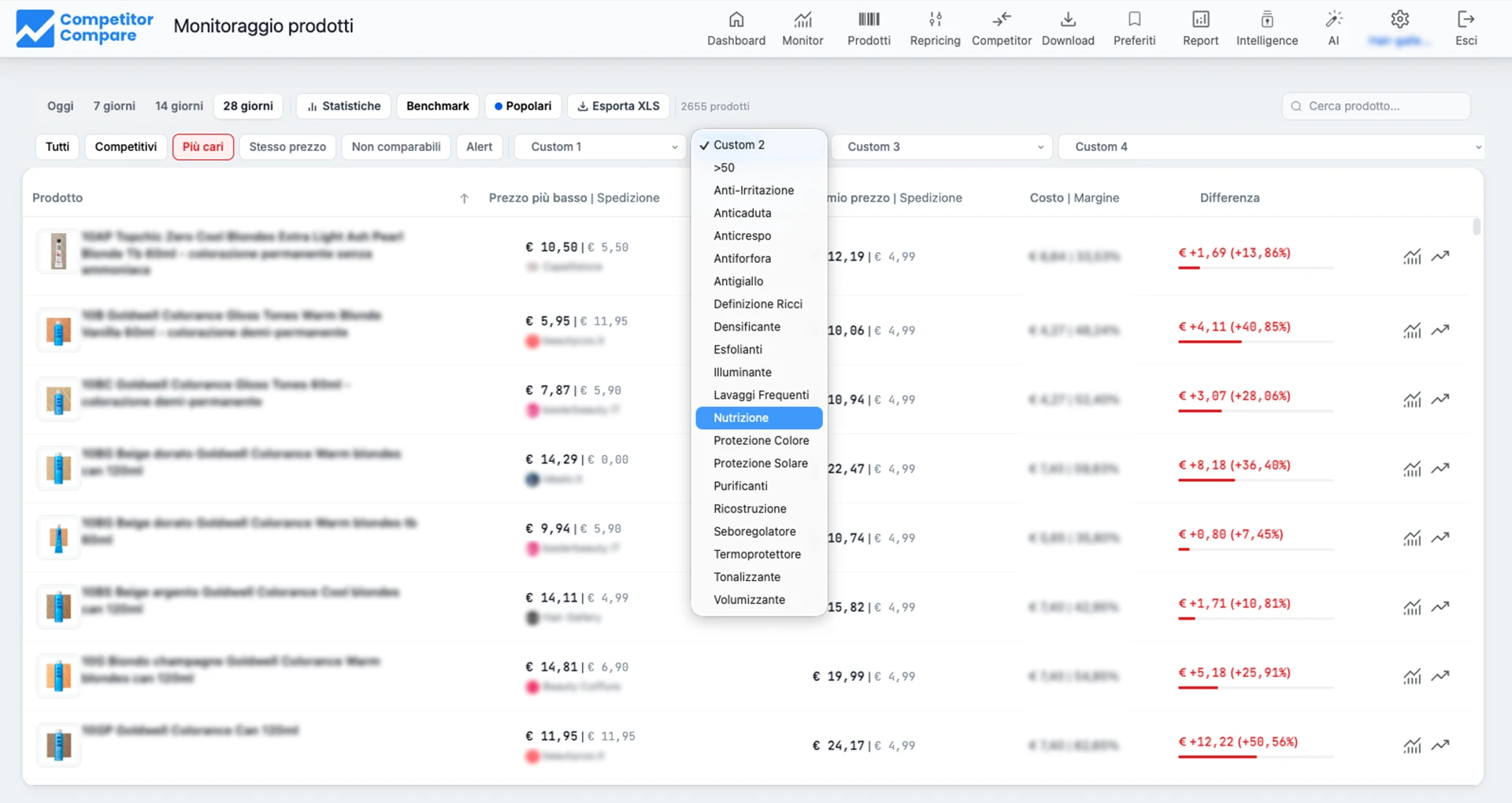The image size is (1512, 803).
Task: Open the Custom 1 dropdown
Action: (x=600, y=147)
